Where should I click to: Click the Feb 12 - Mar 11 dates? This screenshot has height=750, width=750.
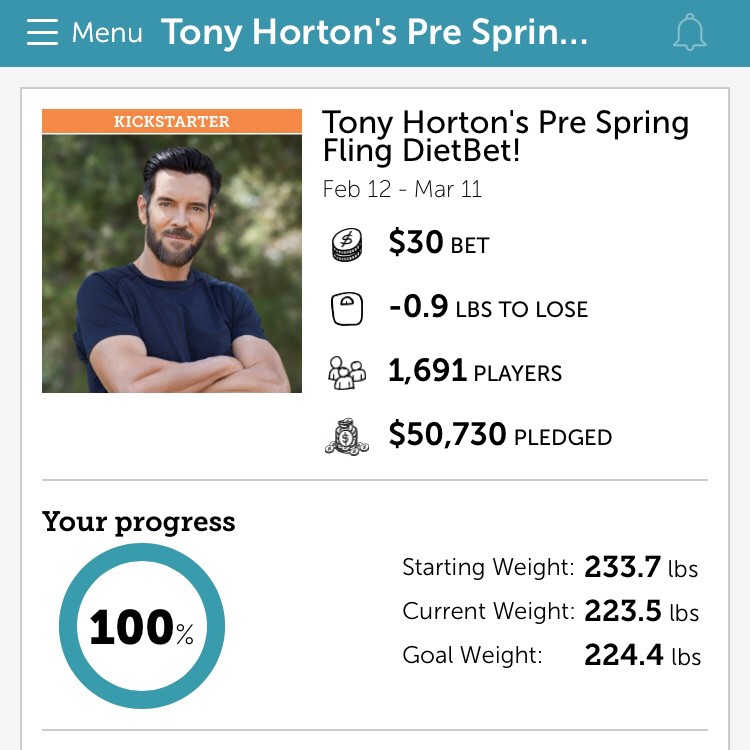point(402,190)
